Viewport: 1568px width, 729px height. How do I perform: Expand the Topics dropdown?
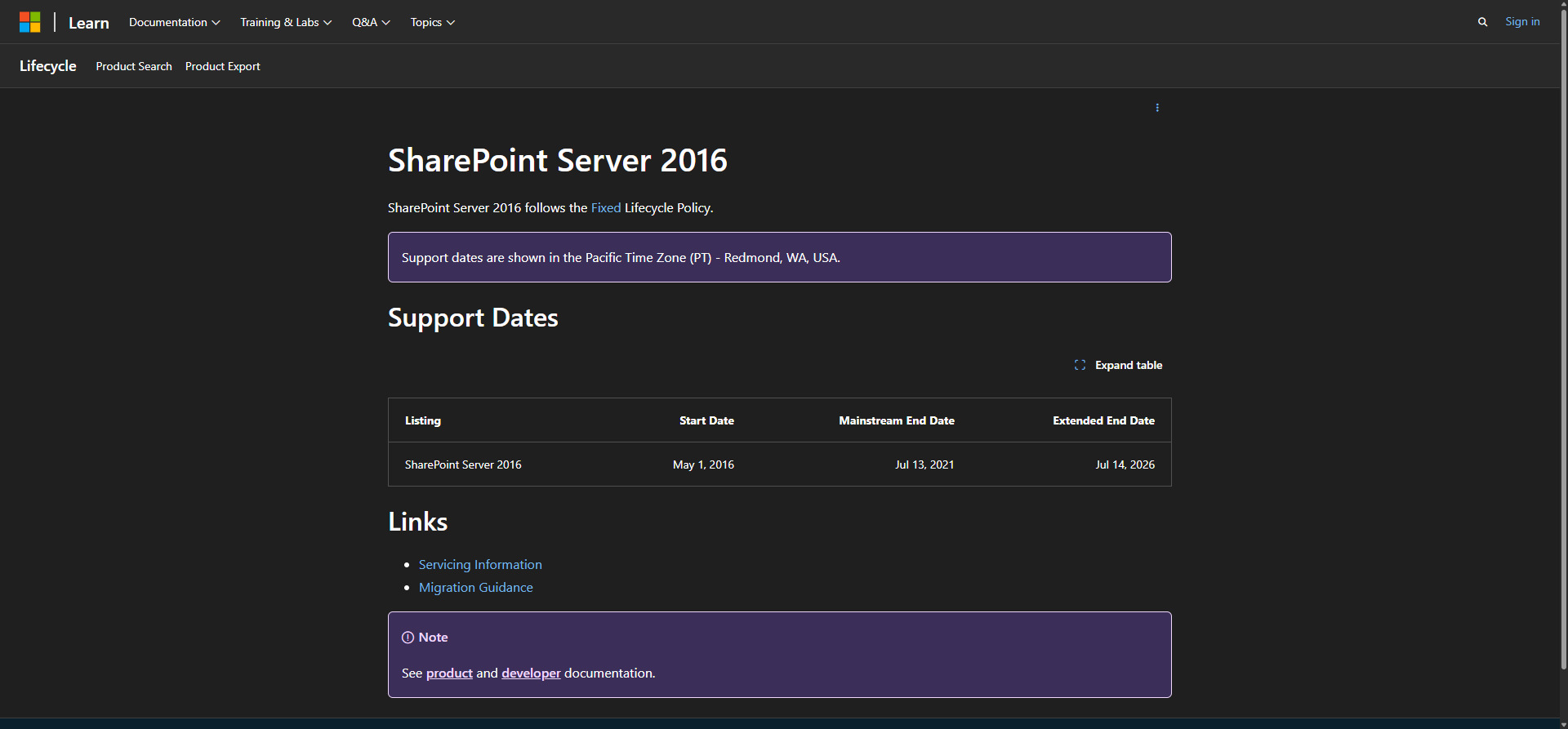(433, 22)
